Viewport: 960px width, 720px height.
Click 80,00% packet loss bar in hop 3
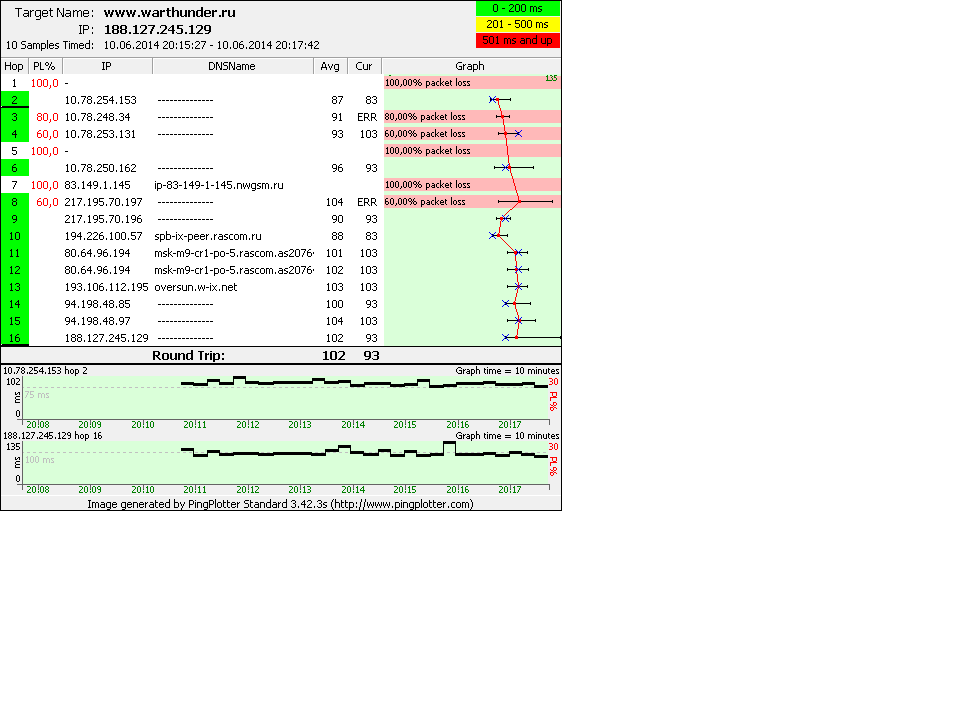(x=472, y=116)
